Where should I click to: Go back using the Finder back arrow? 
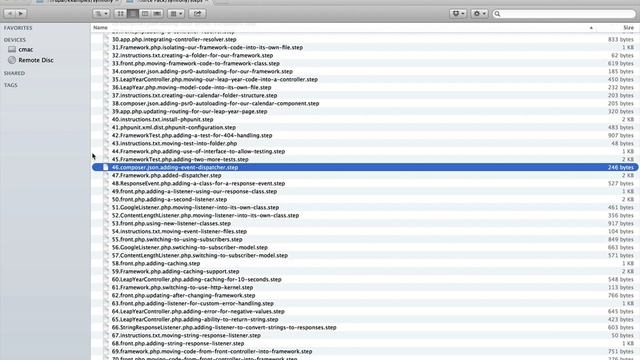click(10, 13)
